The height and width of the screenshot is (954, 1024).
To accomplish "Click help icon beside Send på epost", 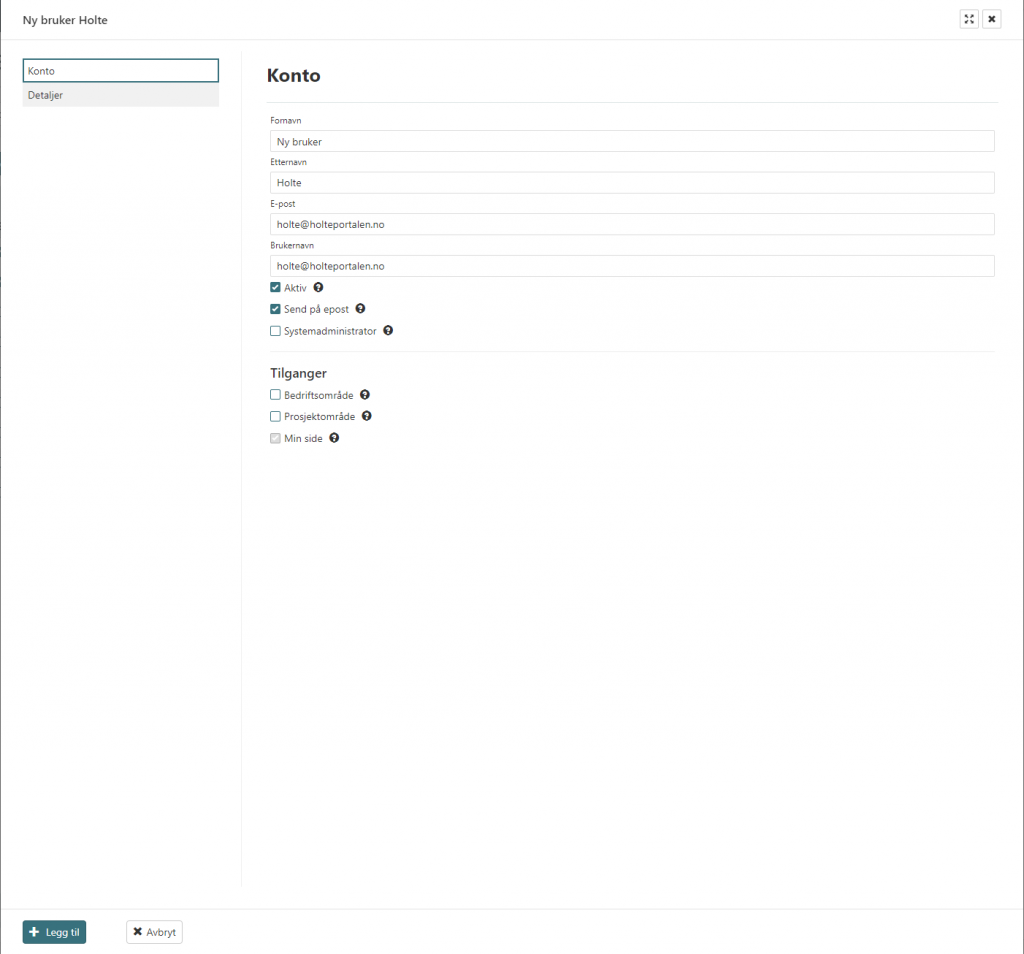I will [360, 309].
